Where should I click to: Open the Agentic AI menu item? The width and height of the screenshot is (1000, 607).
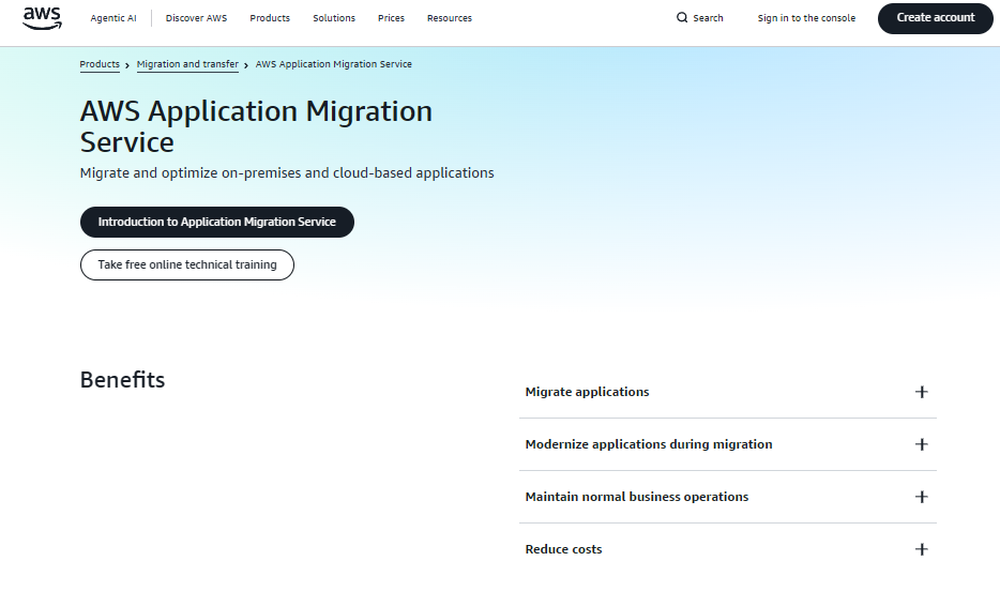pyautogui.click(x=114, y=18)
